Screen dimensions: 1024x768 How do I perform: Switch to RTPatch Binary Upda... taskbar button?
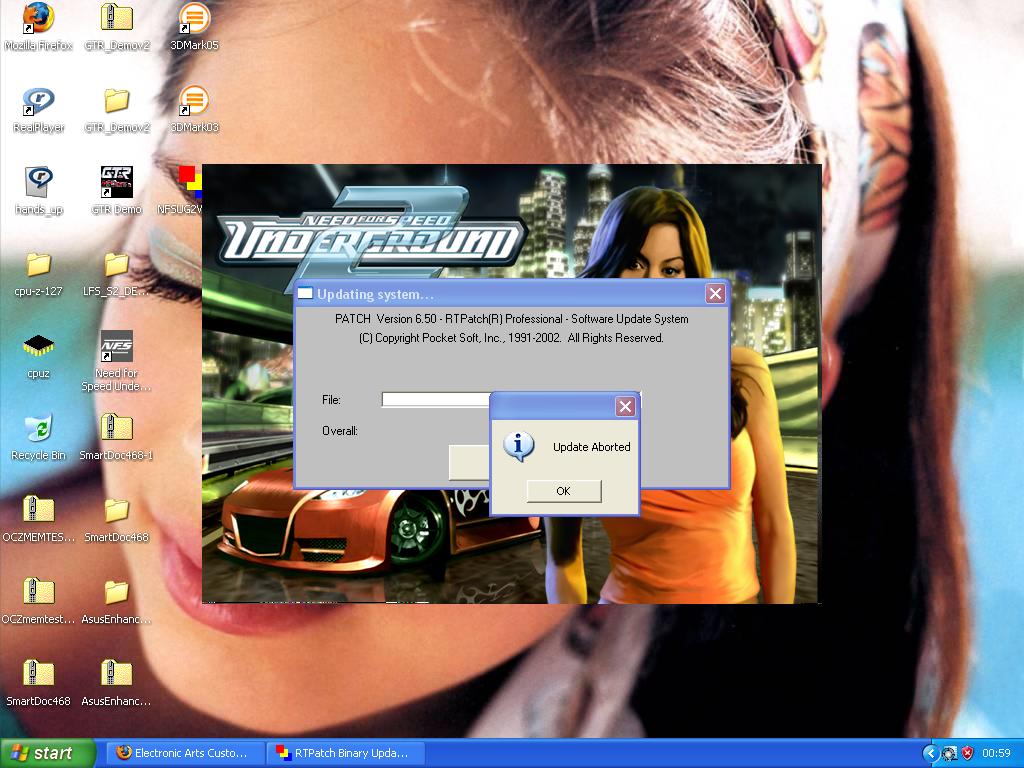point(346,753)
